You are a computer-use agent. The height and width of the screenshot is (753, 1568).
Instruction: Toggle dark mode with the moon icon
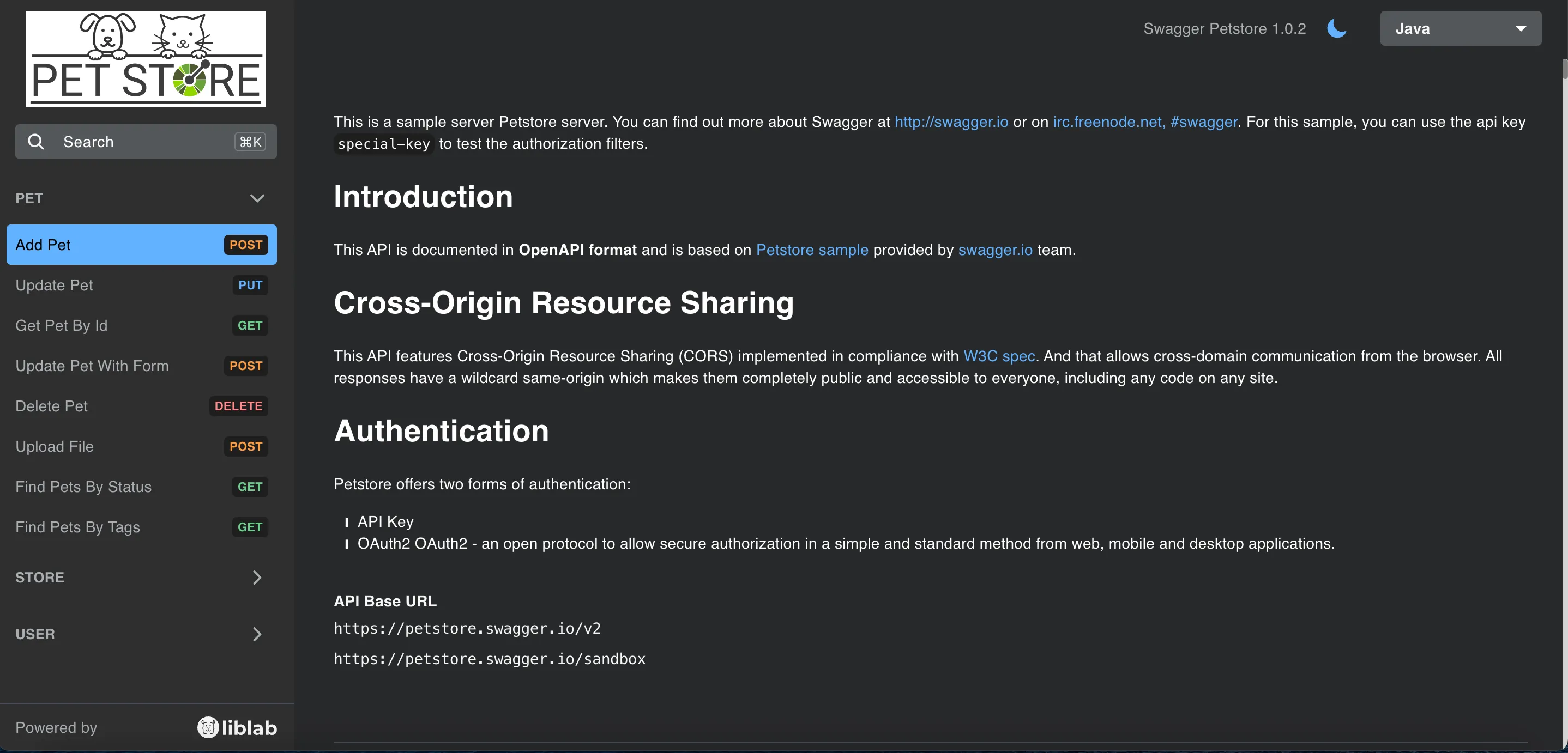coord(1336,28)
